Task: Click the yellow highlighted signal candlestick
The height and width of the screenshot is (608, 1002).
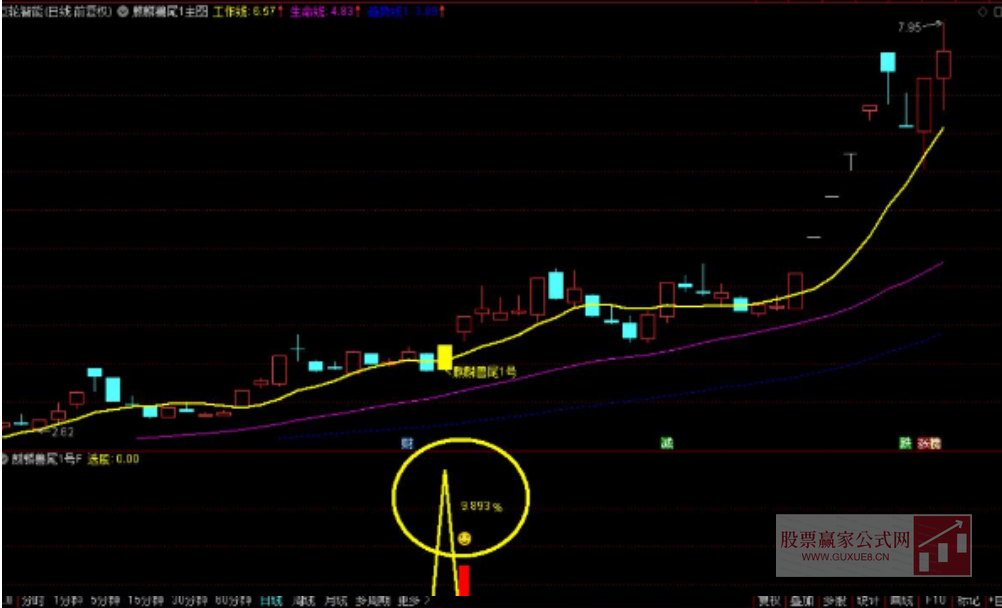Action: pos(444,357)
